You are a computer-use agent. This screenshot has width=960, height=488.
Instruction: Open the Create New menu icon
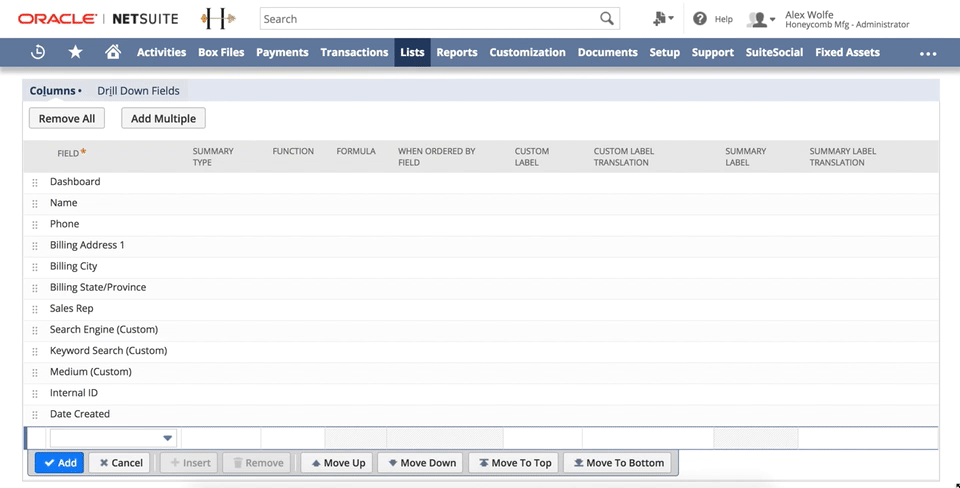pyautogui.click(x=661, y=19)
